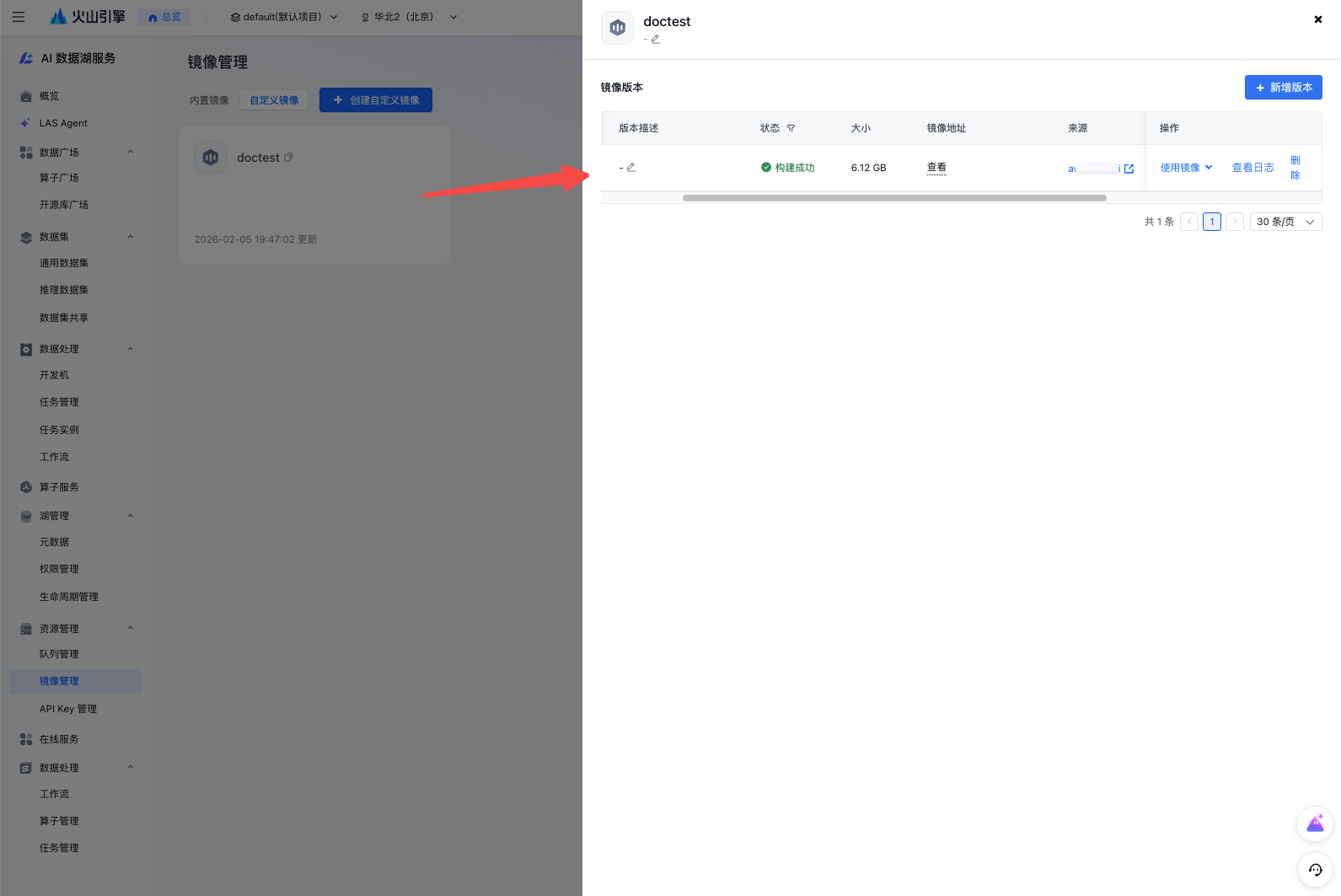Open the 使用镜像 dropdown
The width and height of the screenshot is (1341, 896).
point(1186,168)
